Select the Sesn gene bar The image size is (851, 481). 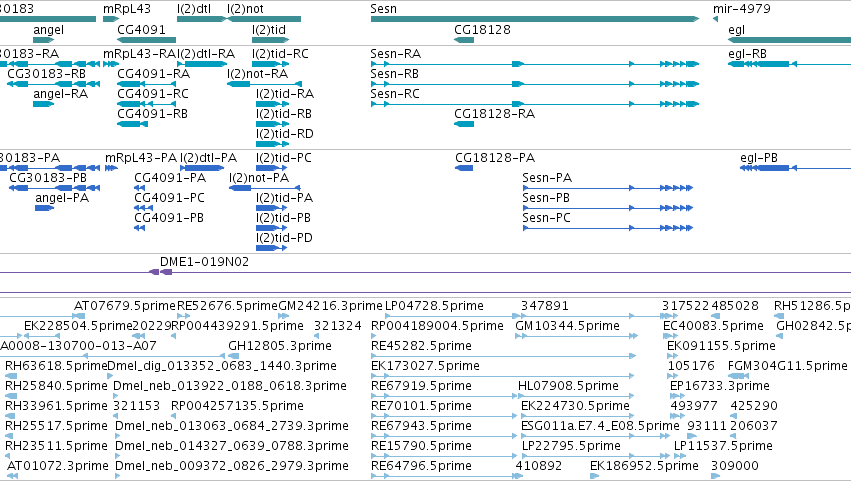coord(535,19)
